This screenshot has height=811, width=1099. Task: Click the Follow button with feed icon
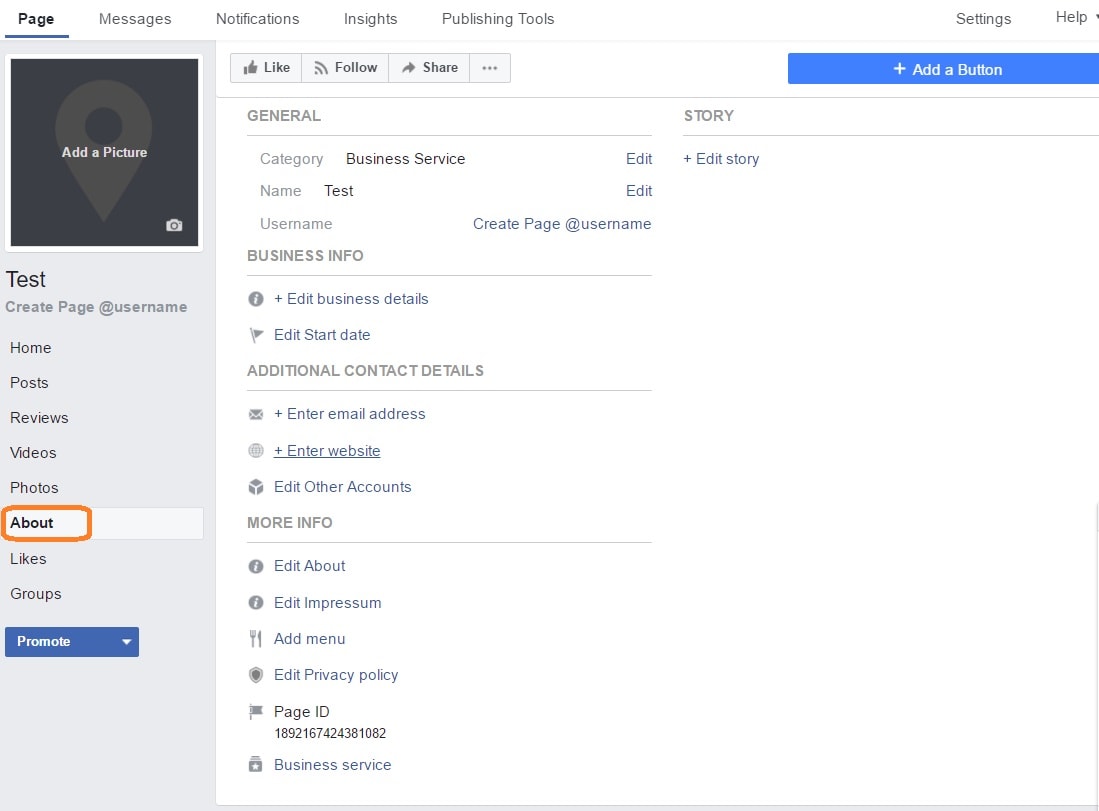tap(346, 68)
